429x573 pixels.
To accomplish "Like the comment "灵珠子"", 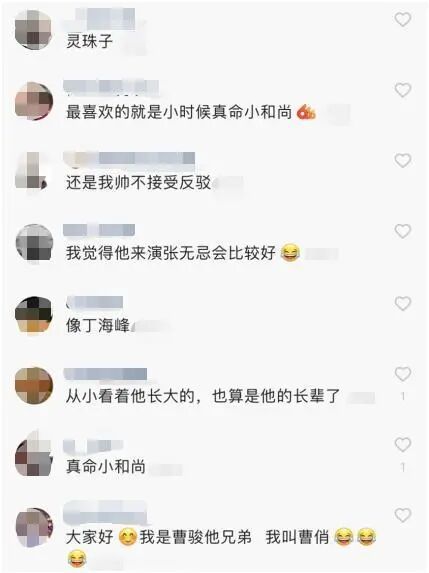I will coord(403,19).
